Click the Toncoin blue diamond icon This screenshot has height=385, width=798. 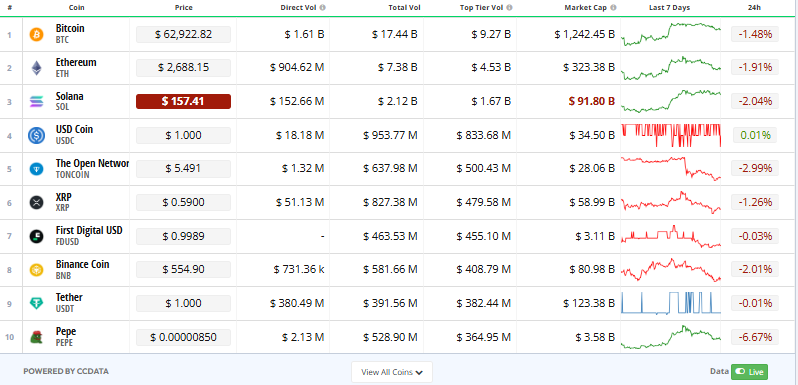(37, 169)
